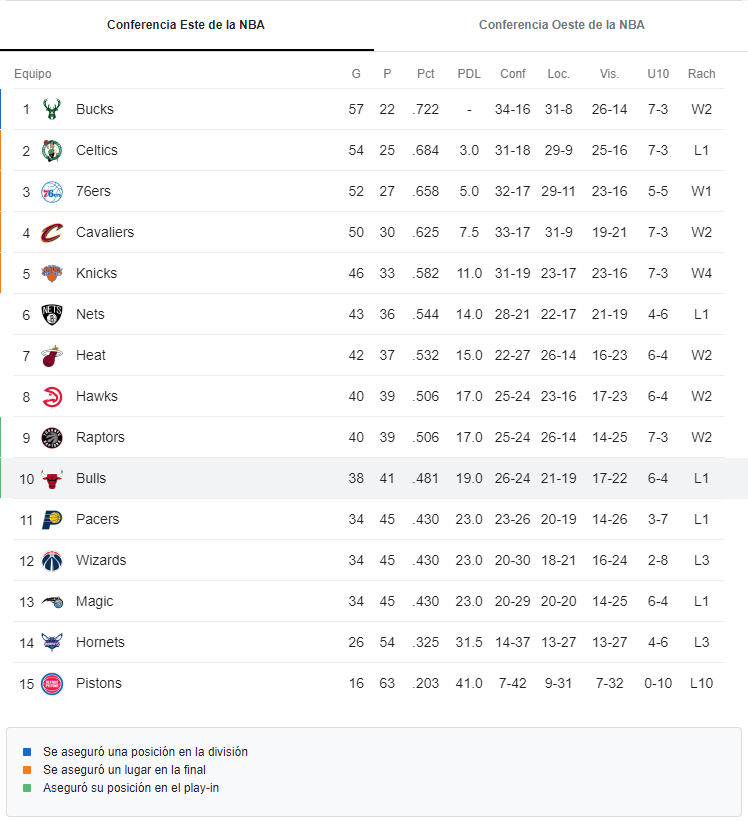Switch to Conferencia Oeste de la NBA tab

[x=561, y=25]
